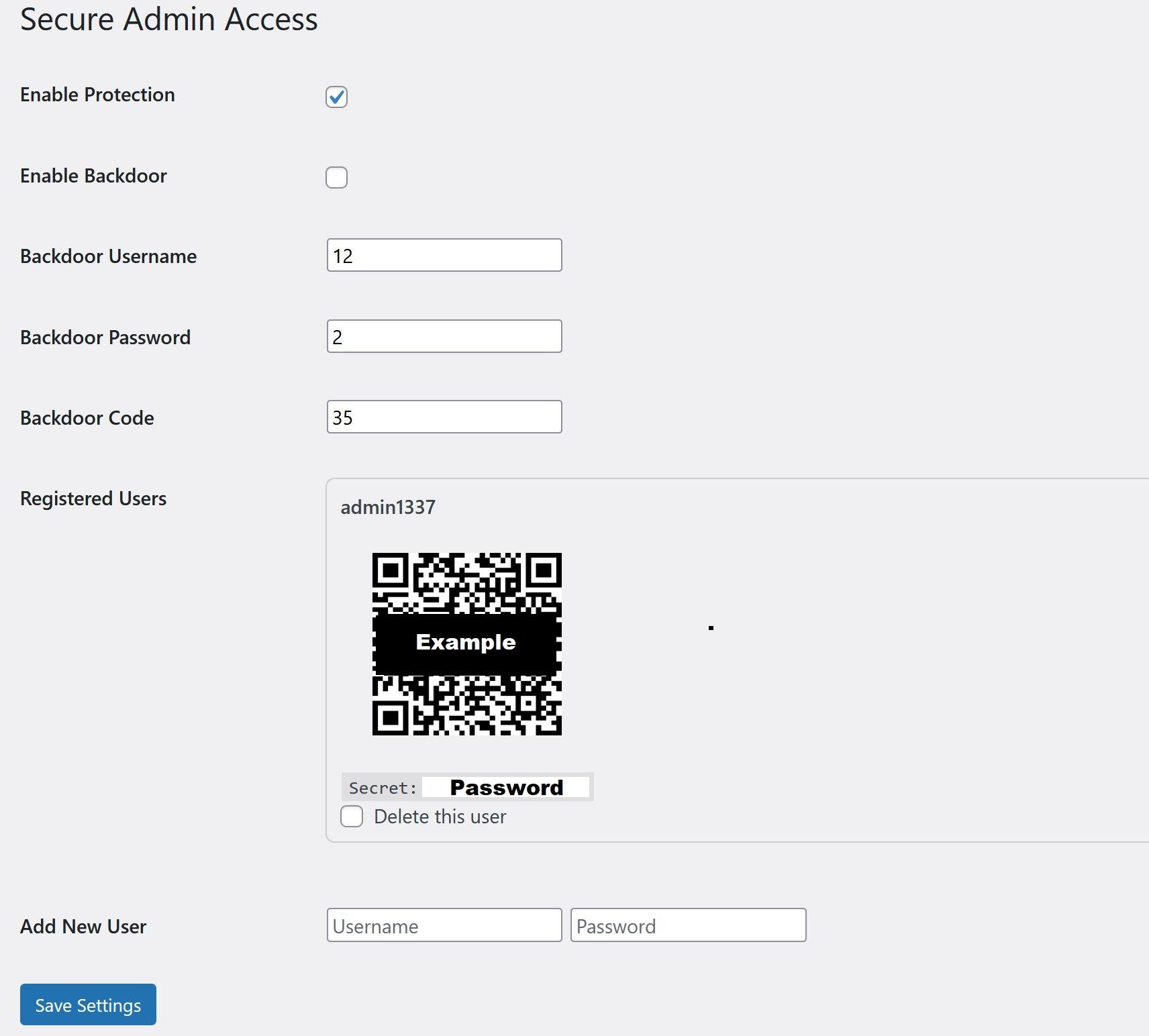Click the Registered Users label
Screen dimensions: 1149x1036
click(x=93, y=499)
